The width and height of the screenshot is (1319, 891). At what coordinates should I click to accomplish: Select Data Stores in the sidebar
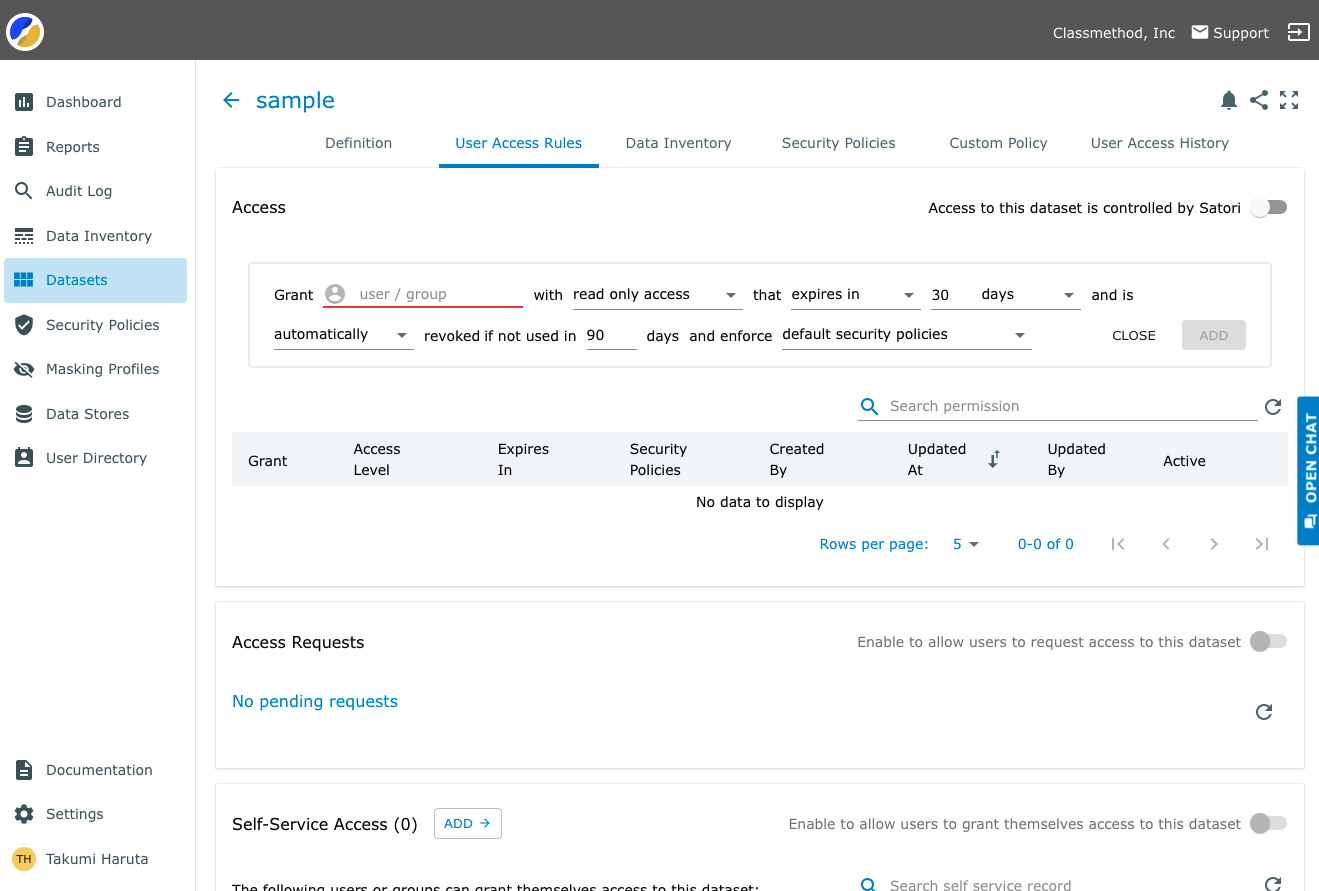pos(87,413)
